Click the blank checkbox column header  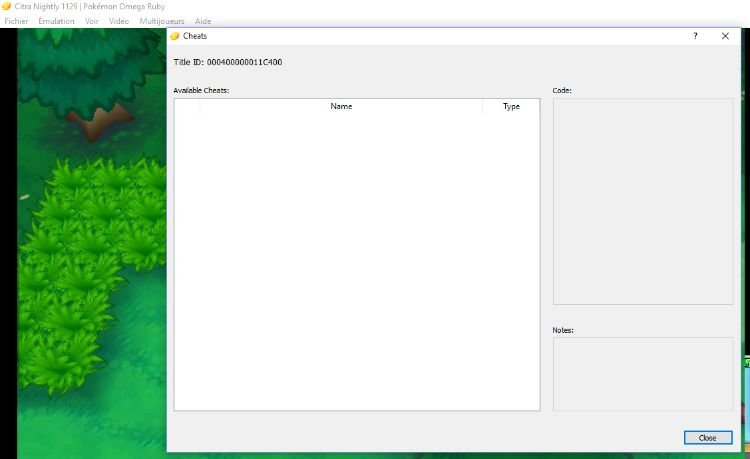pos(187,106)
